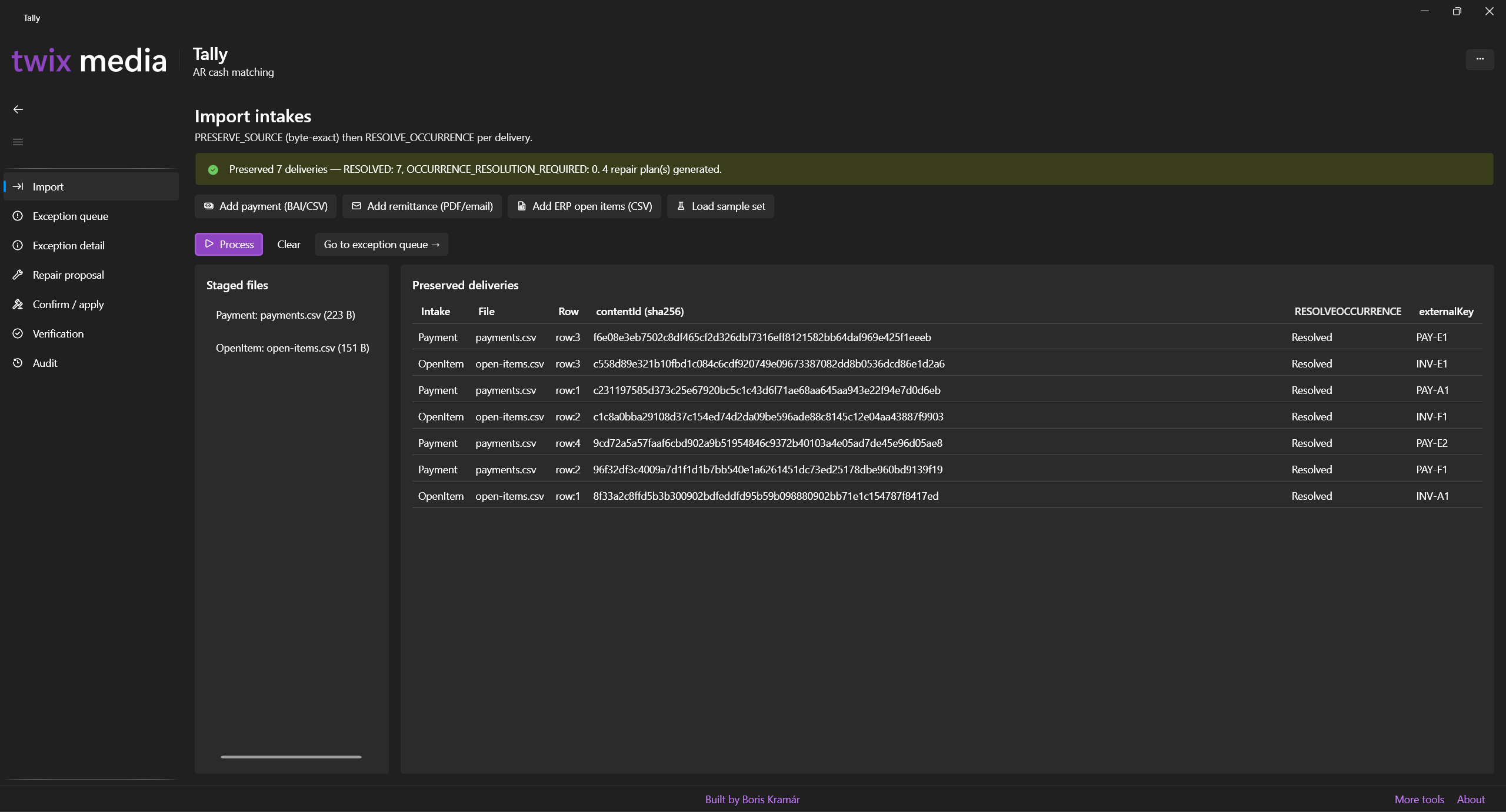Click Resolved status in PAY-E2 row

[1311, 443]
